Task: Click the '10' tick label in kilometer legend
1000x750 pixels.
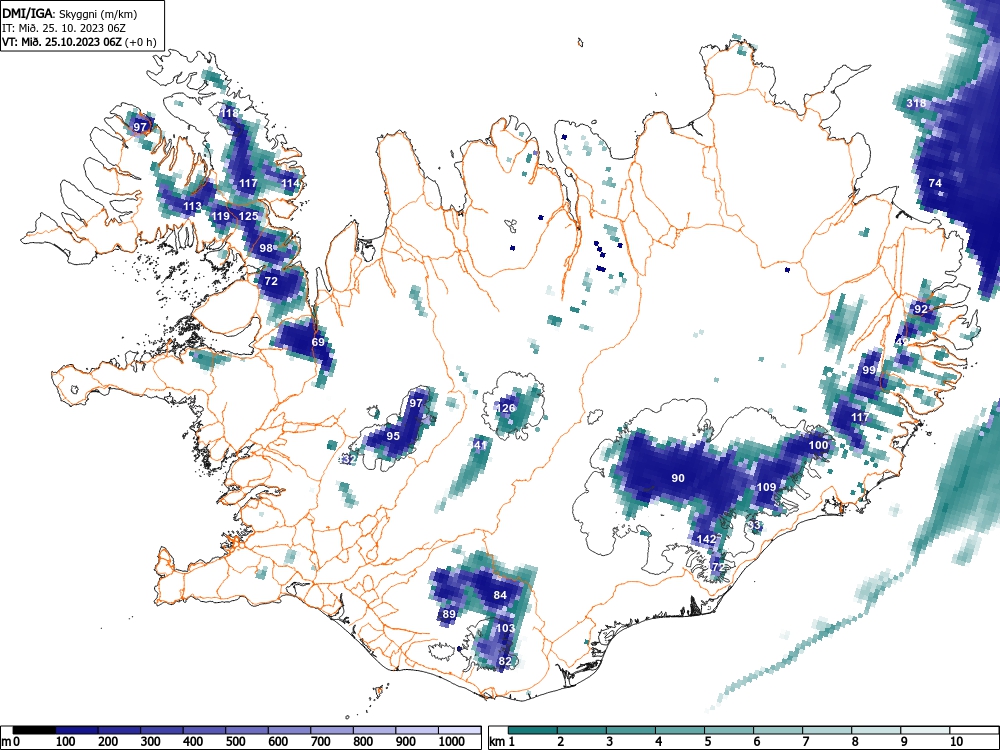Action: coord(955,741)
